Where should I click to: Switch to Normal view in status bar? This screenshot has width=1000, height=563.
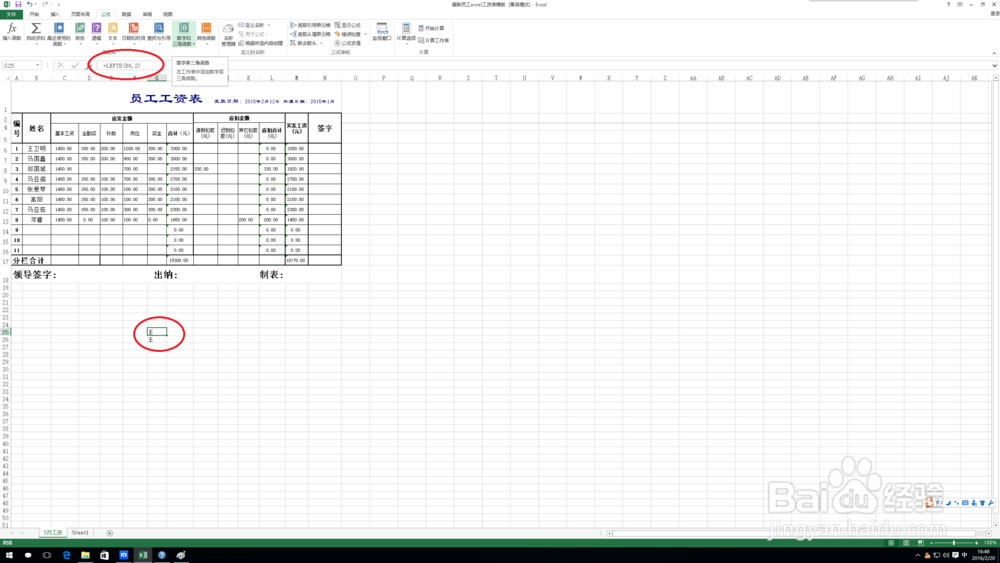click(891, 543)
